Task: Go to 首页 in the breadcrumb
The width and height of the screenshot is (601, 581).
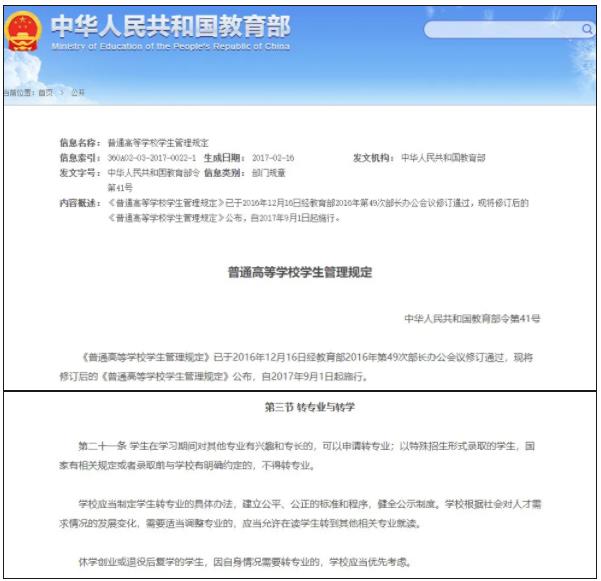Action: 45,92
